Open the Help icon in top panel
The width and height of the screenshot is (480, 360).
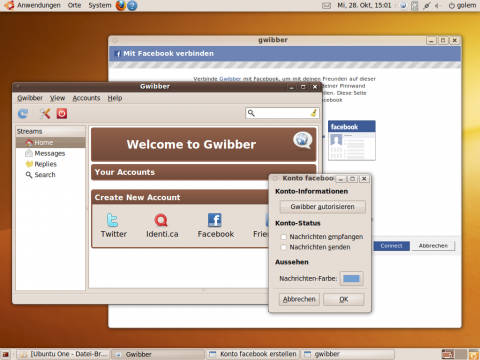(x=132, y=5)
